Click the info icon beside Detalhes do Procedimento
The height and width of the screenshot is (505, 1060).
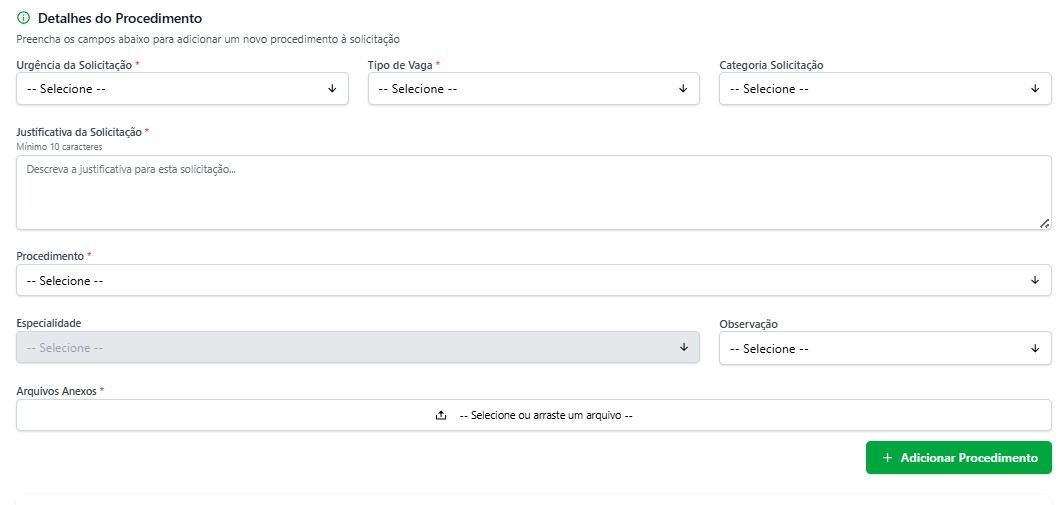pyautogui.click(x=24, y=18)
